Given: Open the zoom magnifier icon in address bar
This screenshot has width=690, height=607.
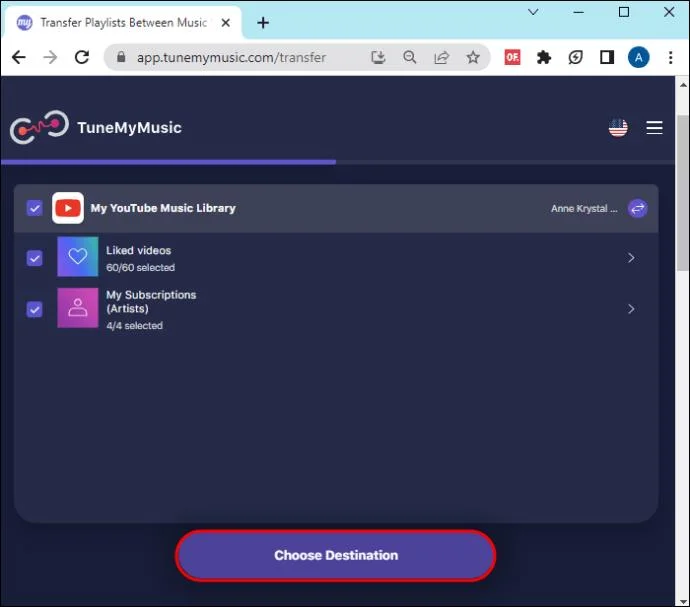Looking at the screenshot, I should pyautogui.click(x=410, y=57).
